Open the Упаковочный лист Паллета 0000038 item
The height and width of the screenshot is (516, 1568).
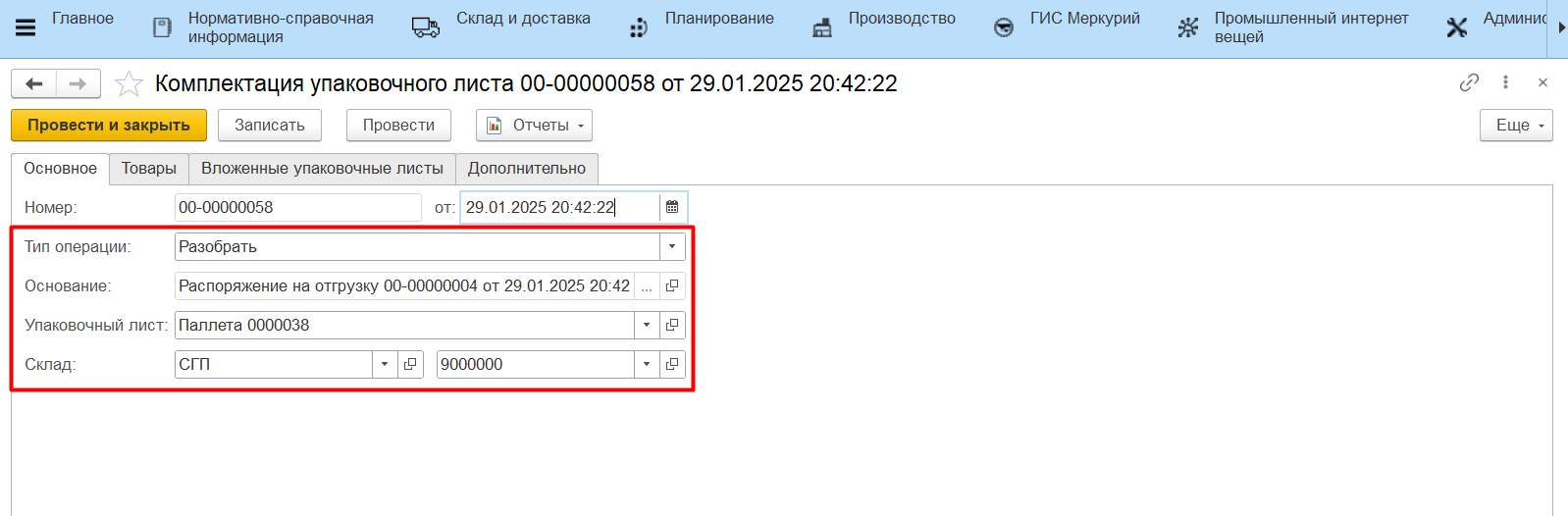672,325
